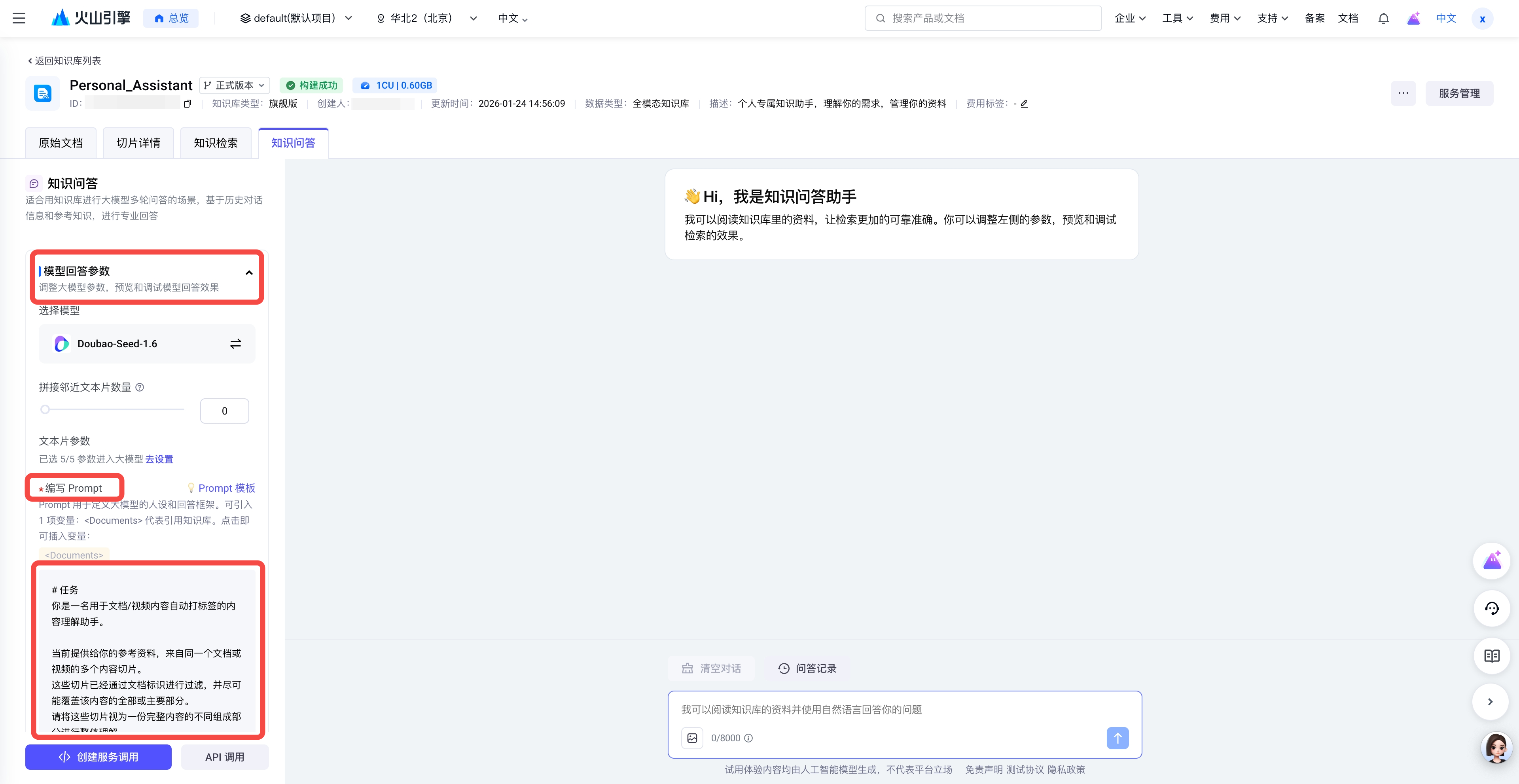Click the swap model icon
1519x784 pixels.
[235, 344]
